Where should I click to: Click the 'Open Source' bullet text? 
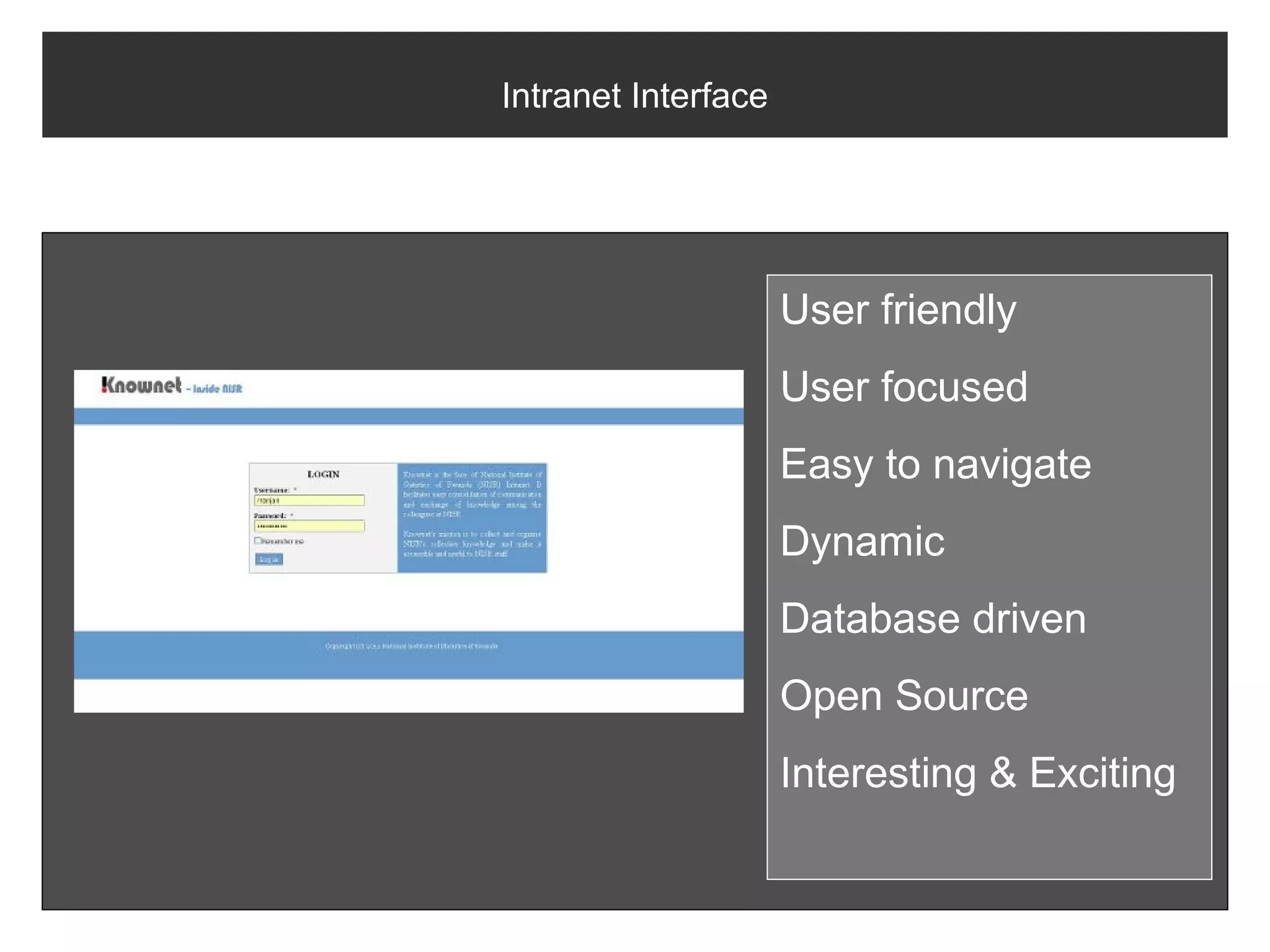904,695
